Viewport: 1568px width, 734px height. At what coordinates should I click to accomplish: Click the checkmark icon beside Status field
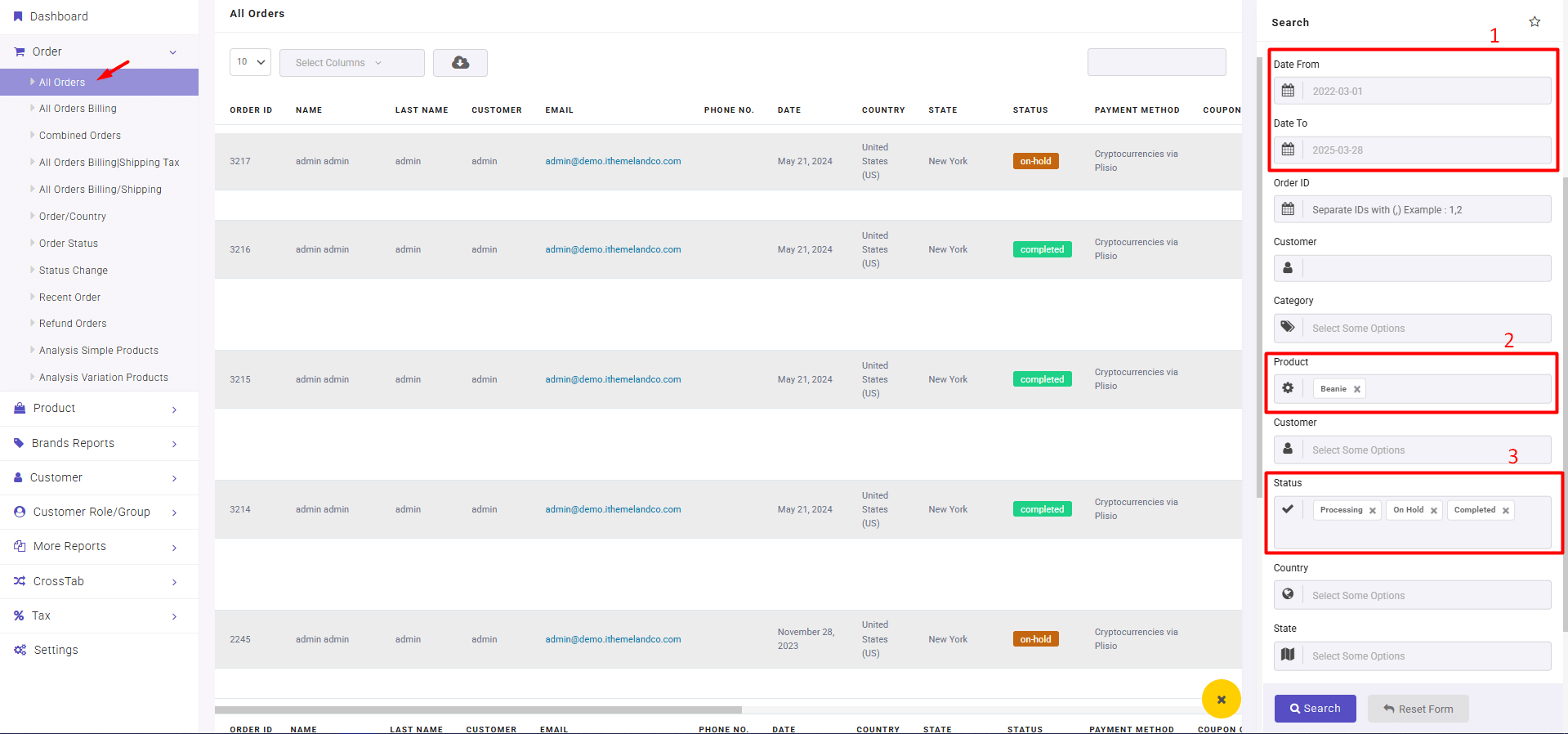click(1288, 509)
